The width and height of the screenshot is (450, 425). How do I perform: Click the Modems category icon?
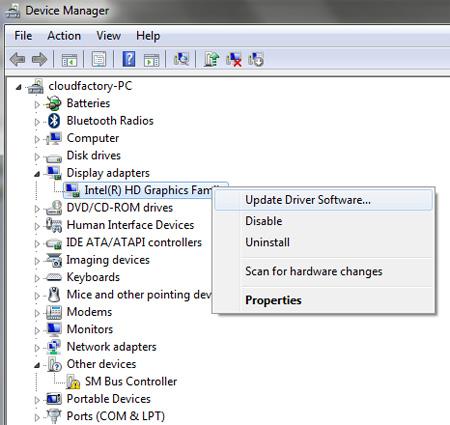tap(54, 312)
